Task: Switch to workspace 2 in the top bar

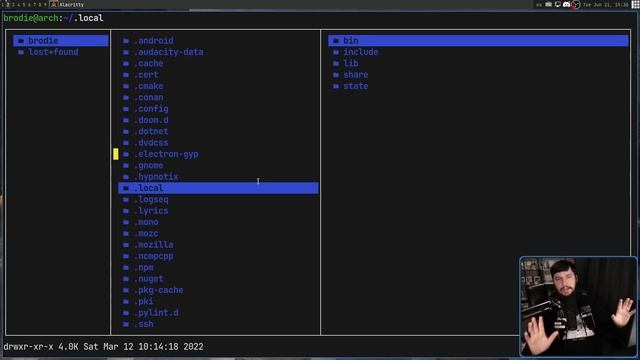Action: (x=8, y=4)
